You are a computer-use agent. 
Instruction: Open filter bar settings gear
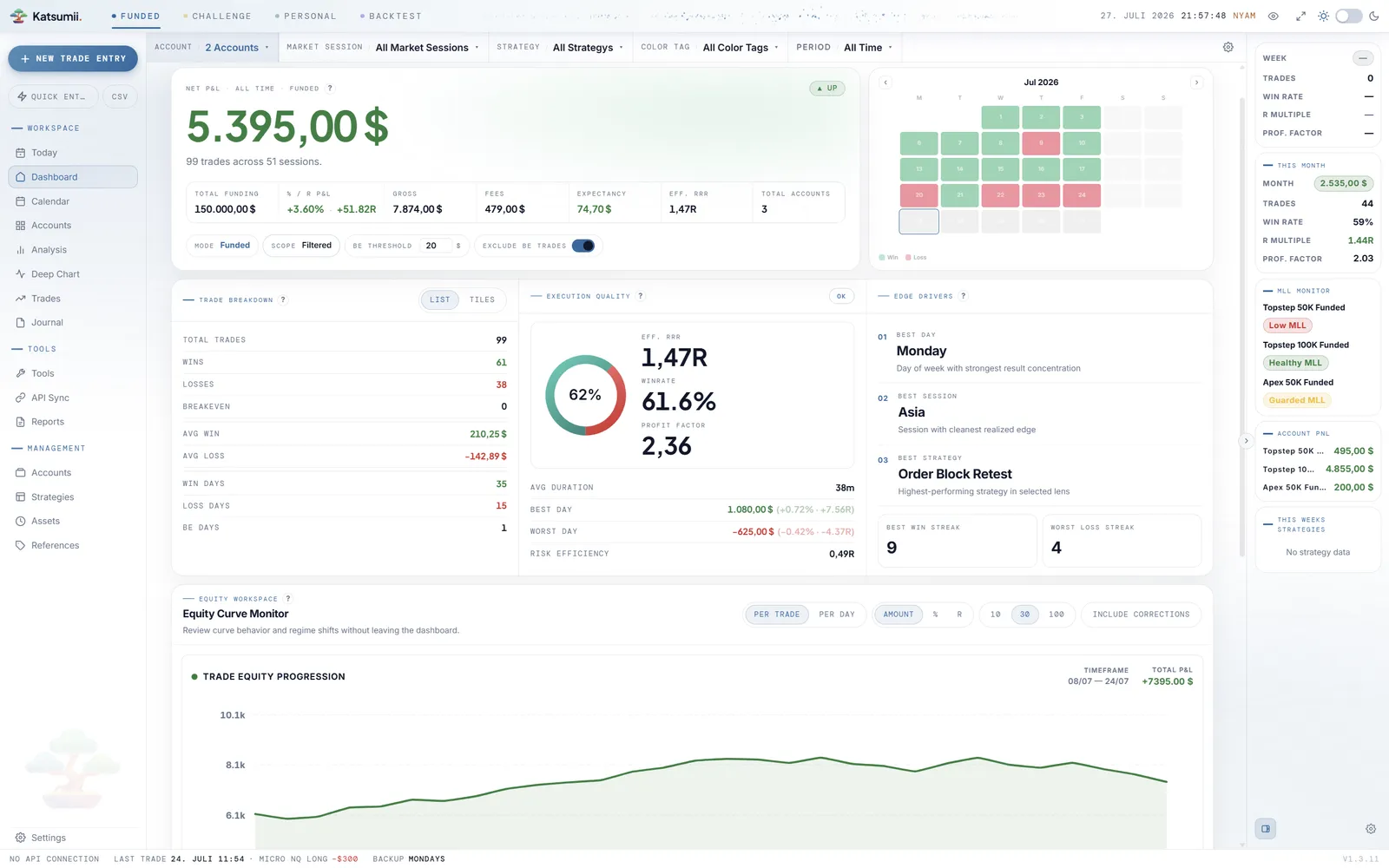click(x=1228, y=48)
